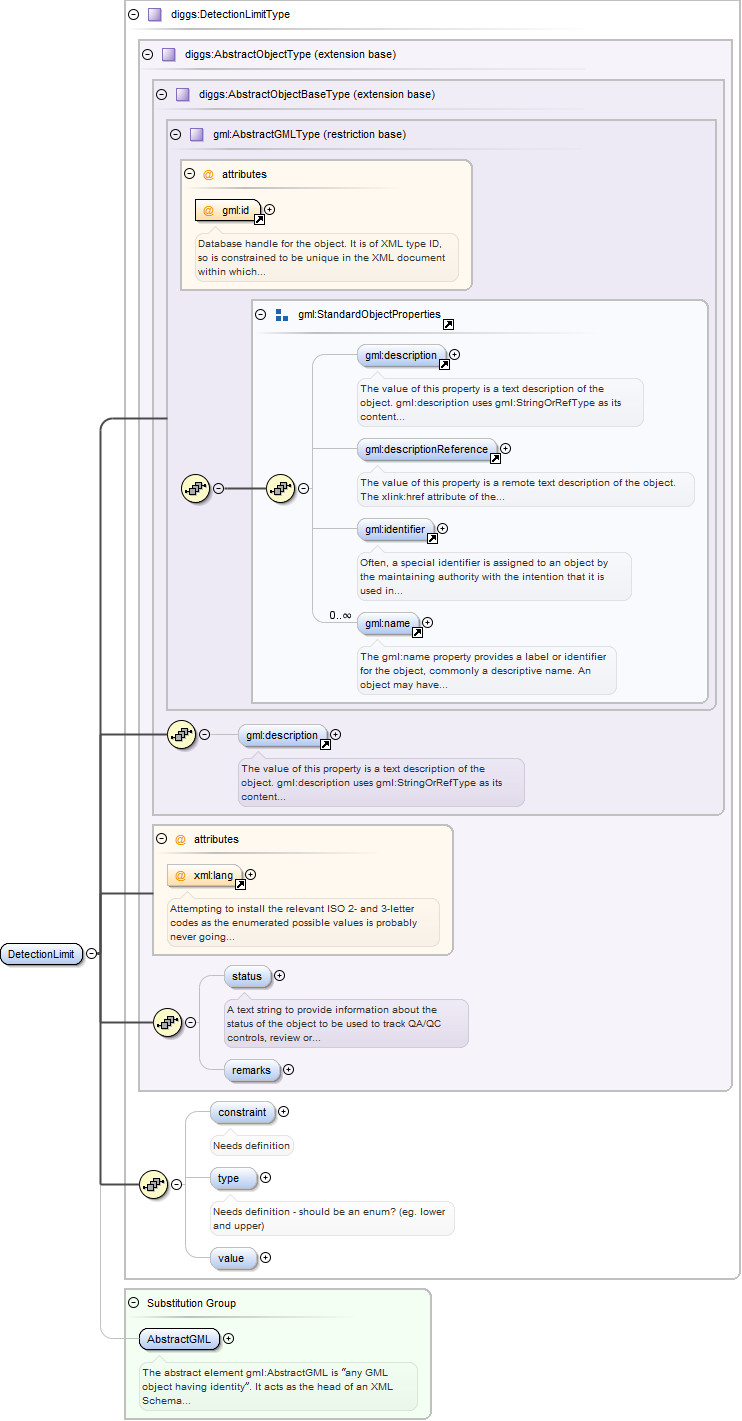Select the DetectionLimit element node
Screen dimensions: 742x1421
point(41,954)
